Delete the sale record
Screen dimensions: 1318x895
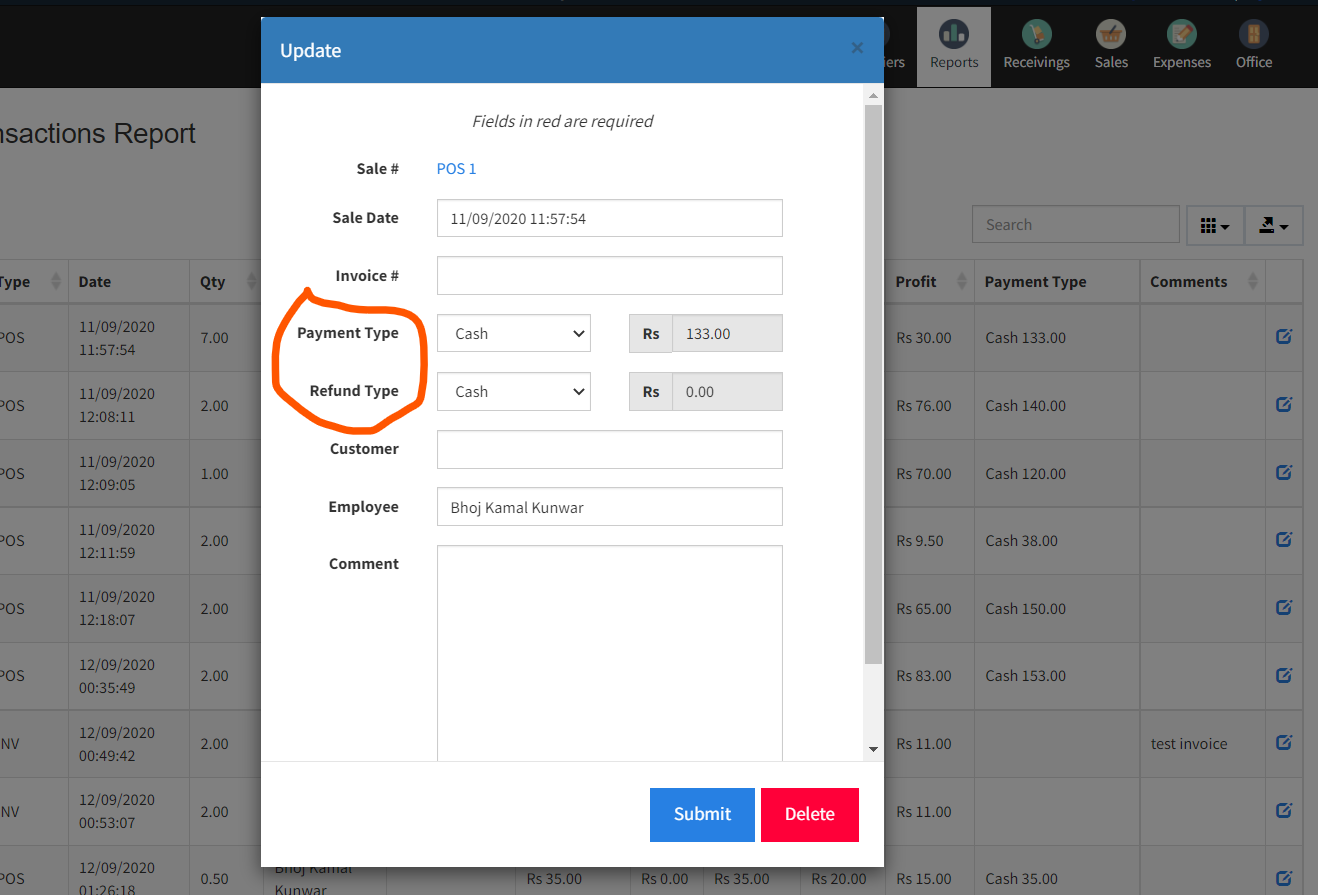click(809, 814)
